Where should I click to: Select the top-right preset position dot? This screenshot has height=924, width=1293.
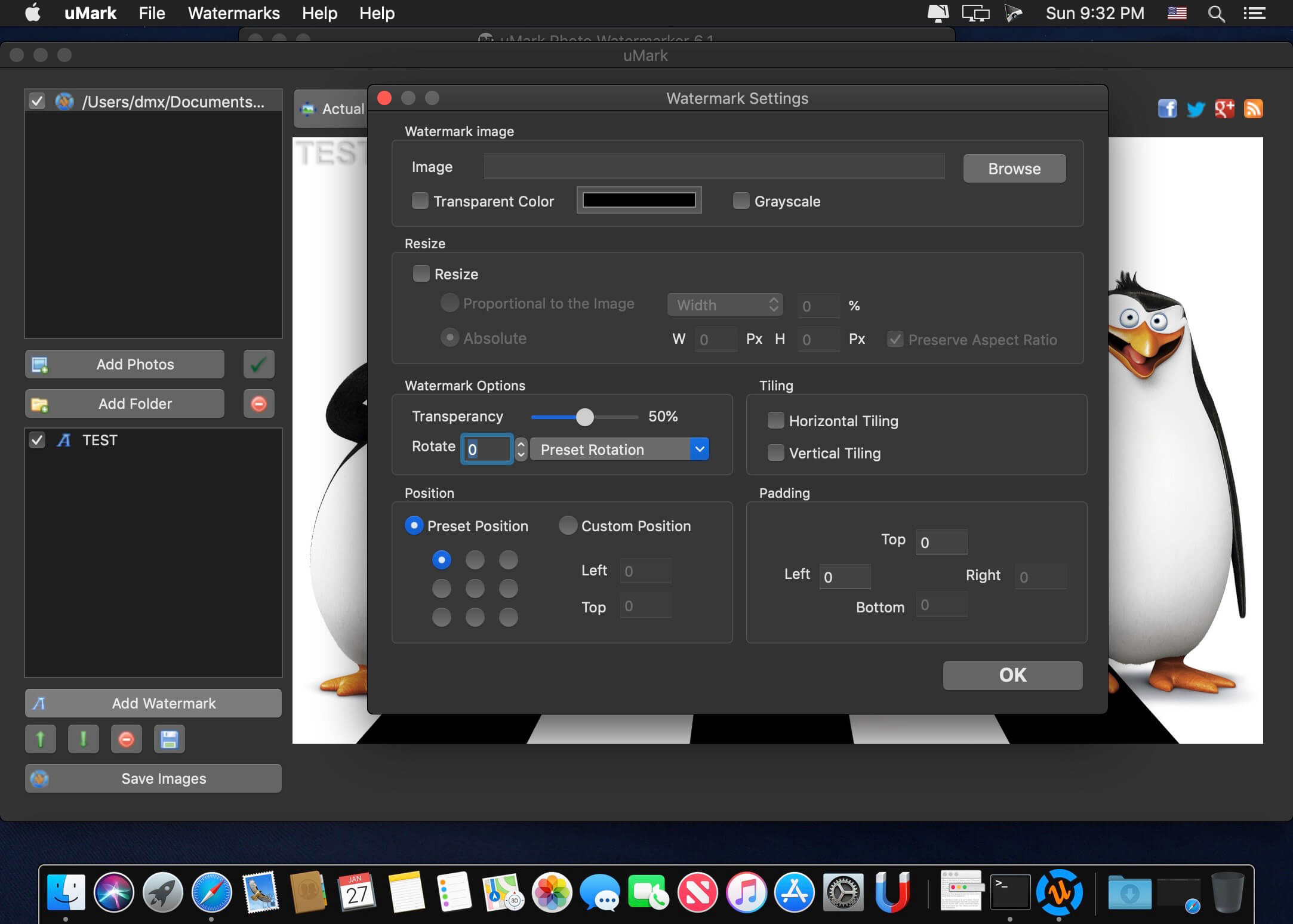(x=509, y=560)
